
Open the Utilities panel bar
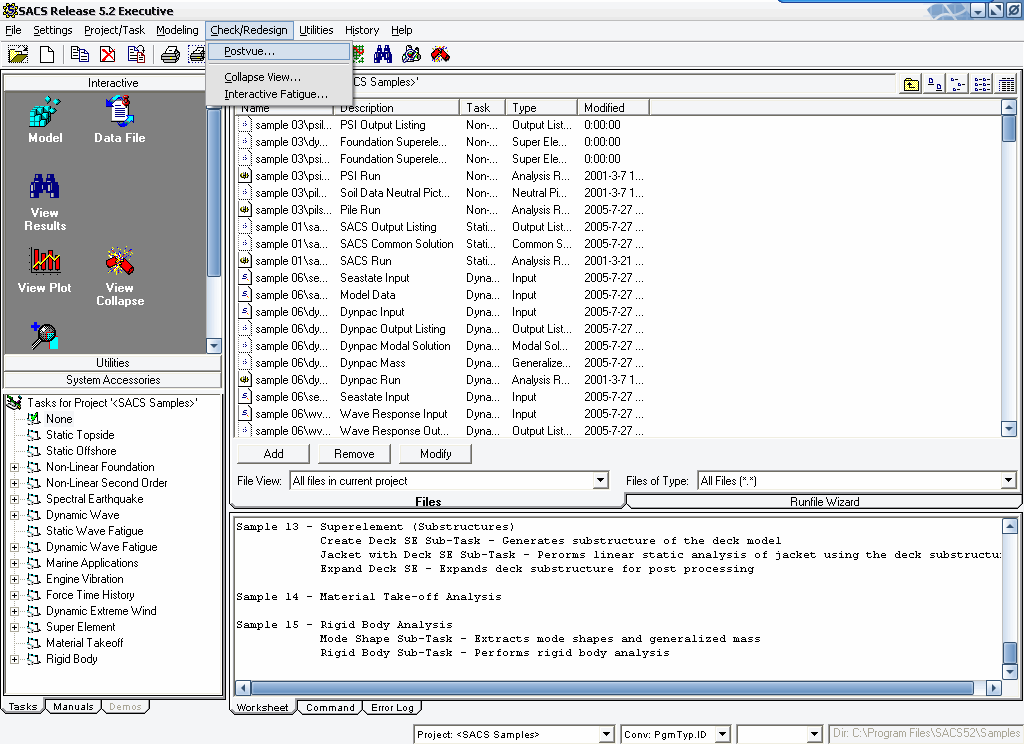(x=113, y=363)
